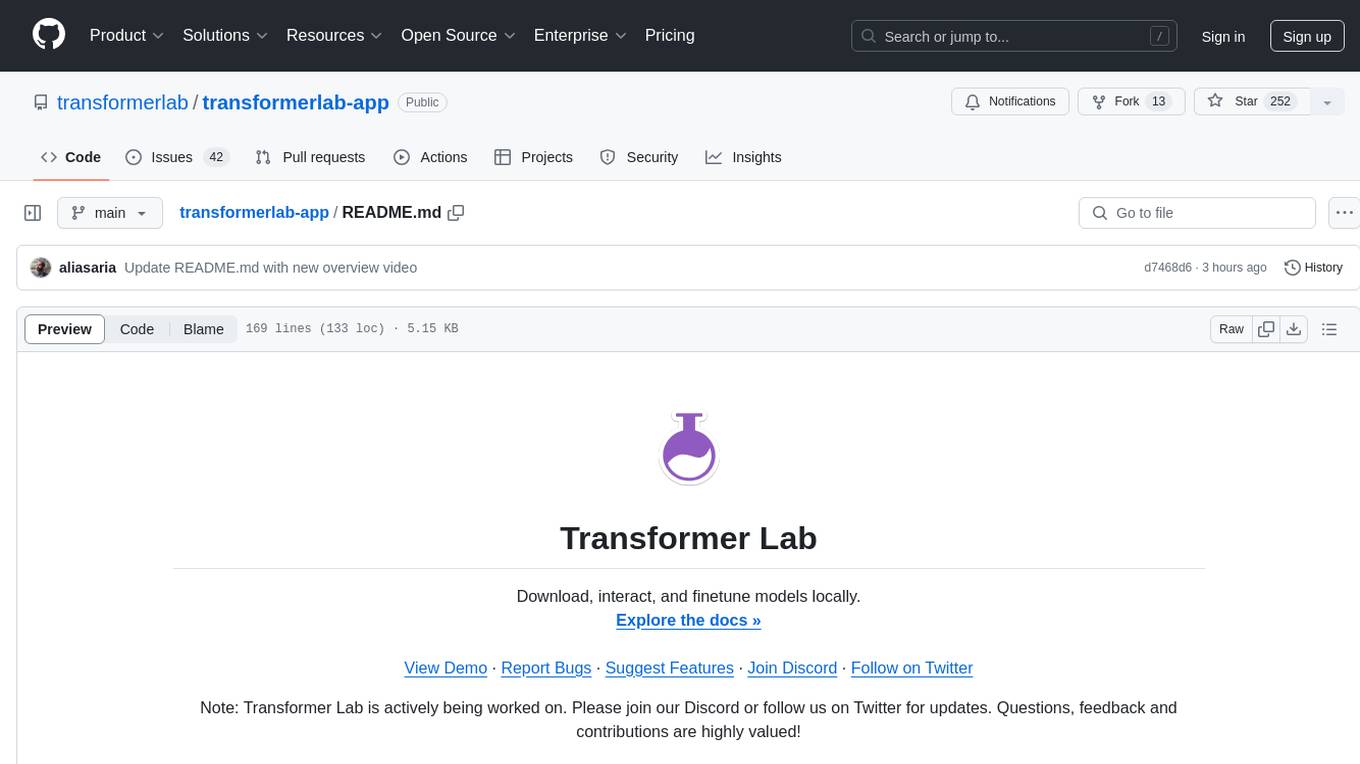Open the Report Bugs link
1360x764 pixels.
(x=546, y=668)
